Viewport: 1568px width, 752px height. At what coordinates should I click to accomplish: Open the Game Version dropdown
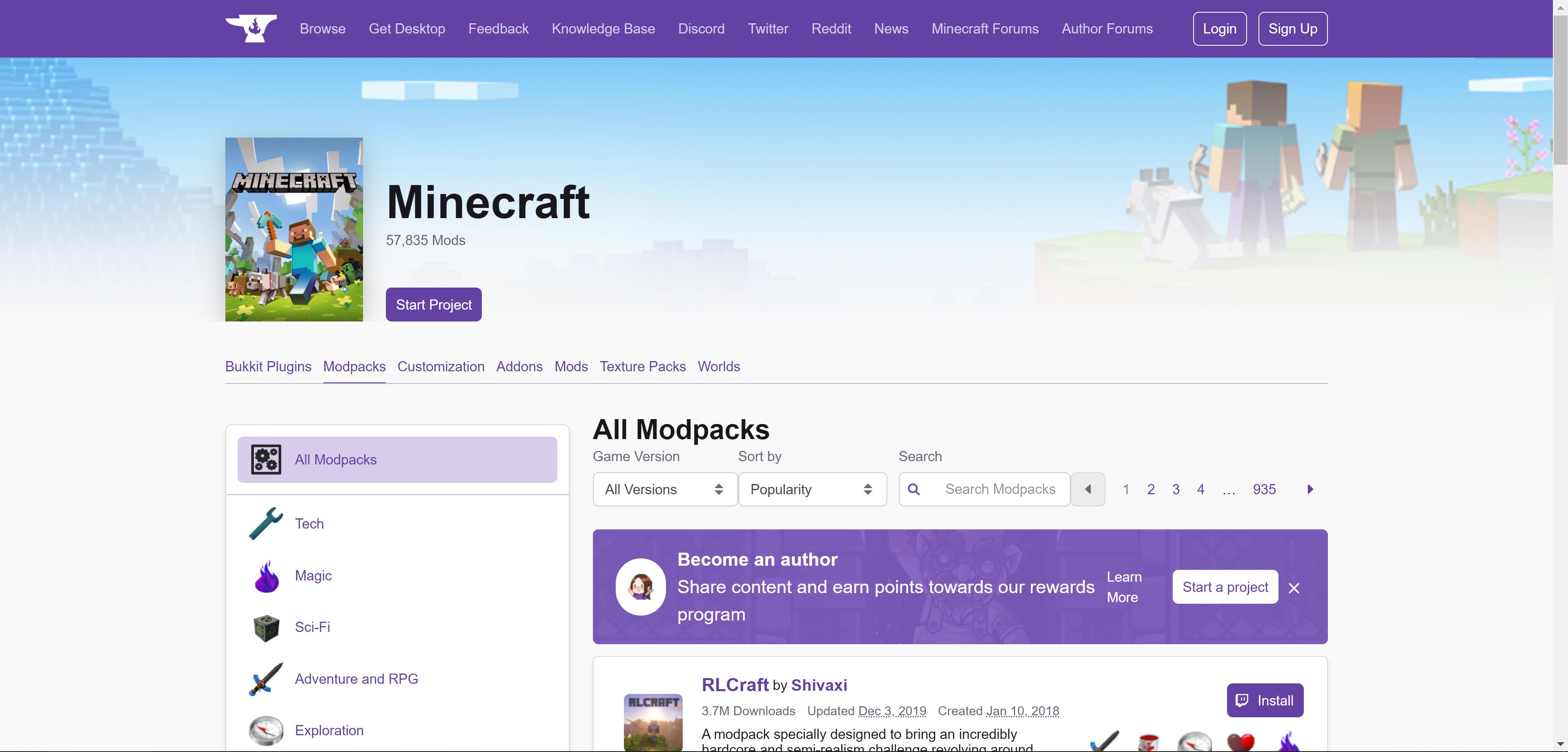tap(664, 489)
